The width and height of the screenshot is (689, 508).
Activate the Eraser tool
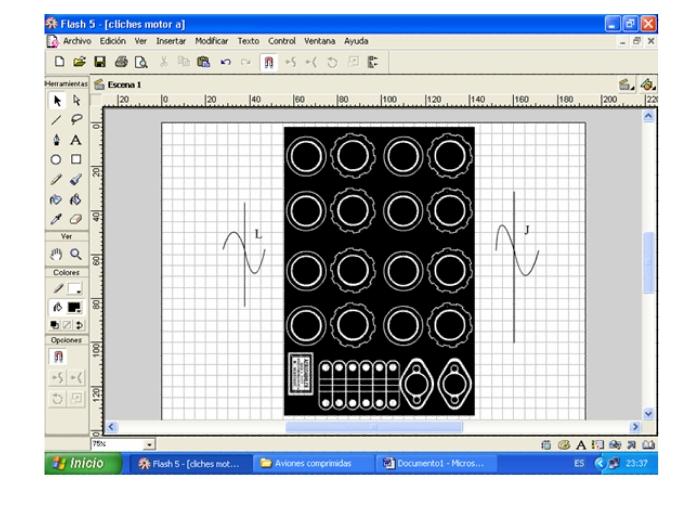click(75, 218)
